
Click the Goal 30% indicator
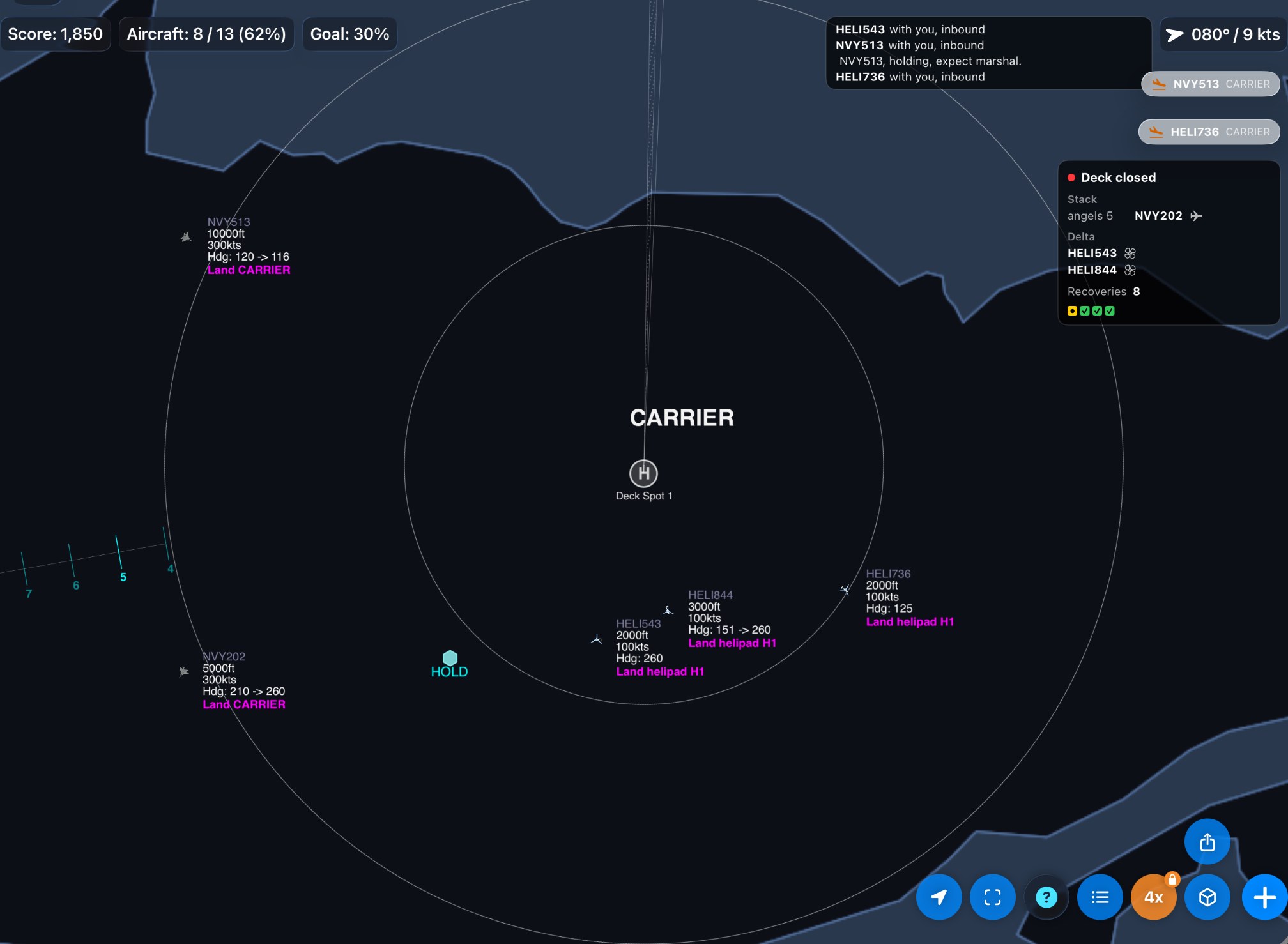349,34
